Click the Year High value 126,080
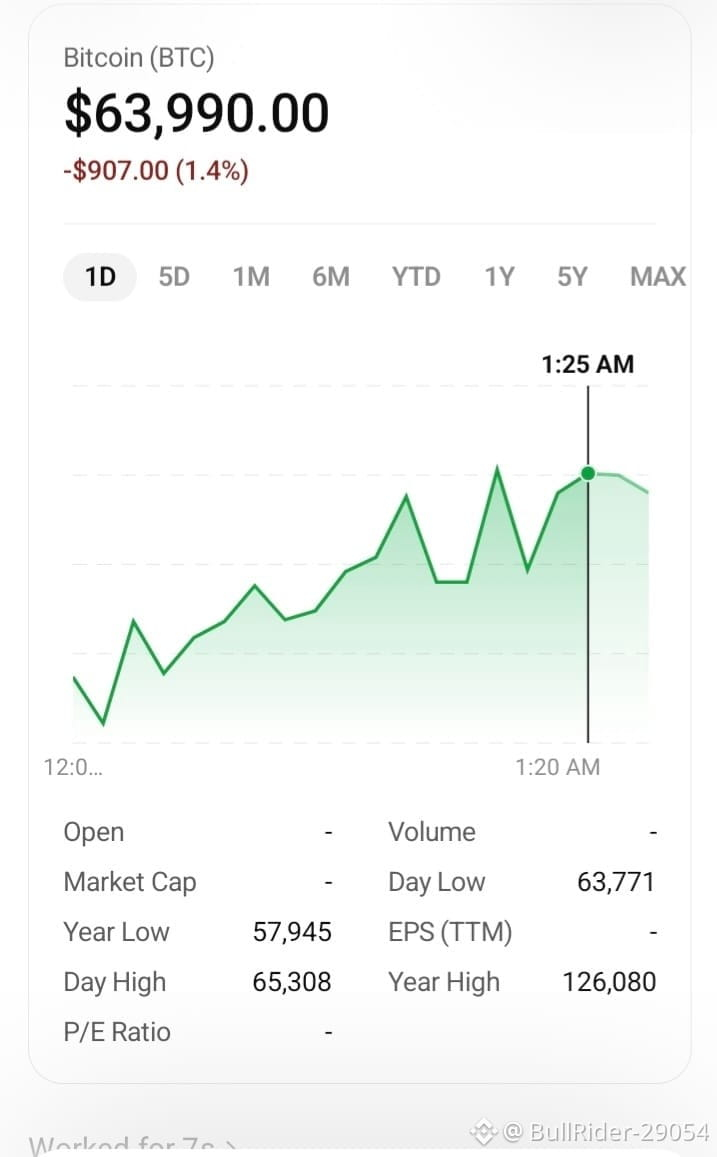717x1157 pixels. (609, 982)
